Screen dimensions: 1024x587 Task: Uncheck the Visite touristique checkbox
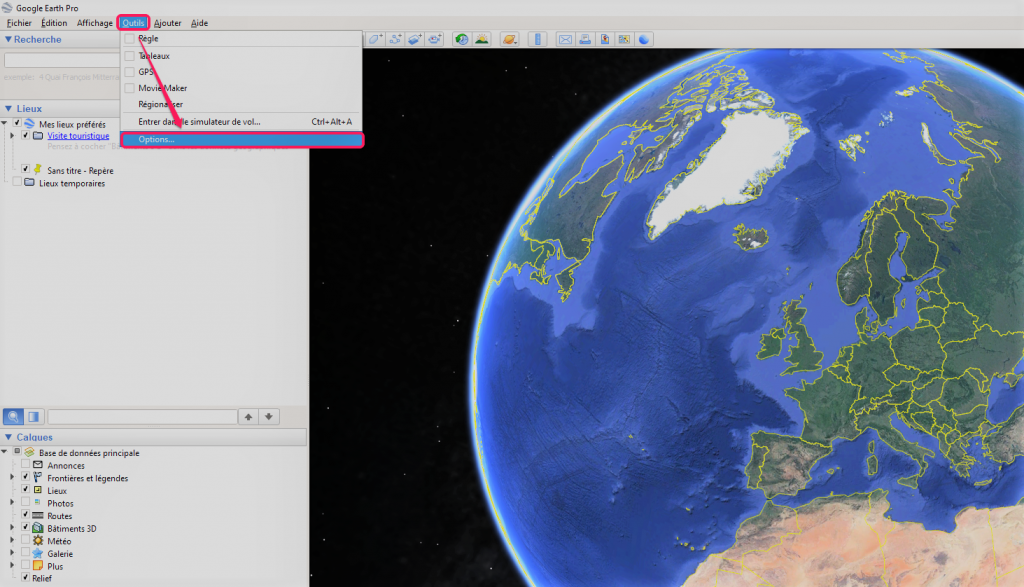click(25, 136)
